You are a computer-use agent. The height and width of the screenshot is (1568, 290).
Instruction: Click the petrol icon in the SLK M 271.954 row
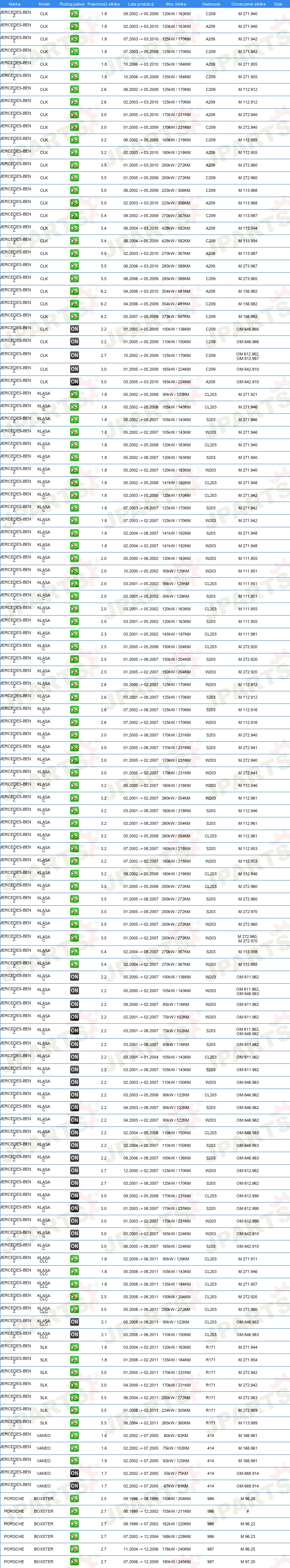point(74,1359)
